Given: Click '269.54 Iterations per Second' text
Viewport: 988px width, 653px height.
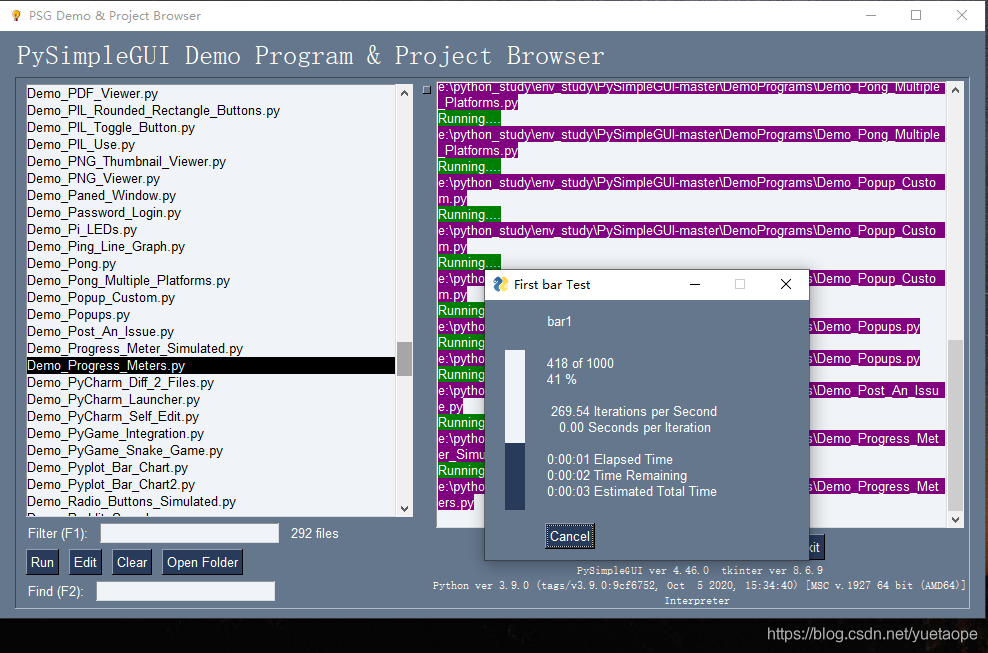Looking at the screenshot, I should tap(633, 412).
